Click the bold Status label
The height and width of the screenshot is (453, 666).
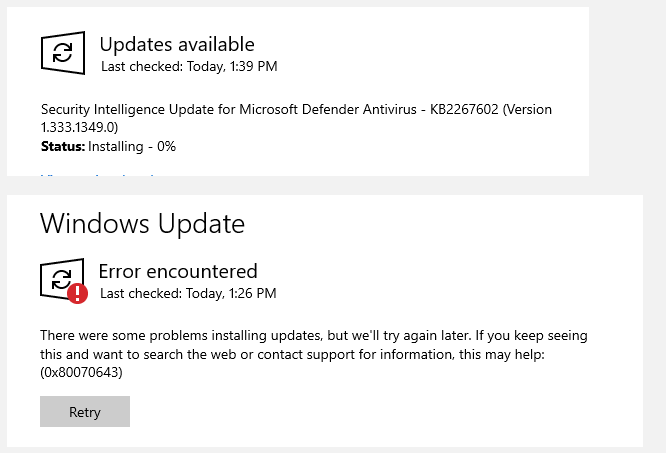coord(63,146)
